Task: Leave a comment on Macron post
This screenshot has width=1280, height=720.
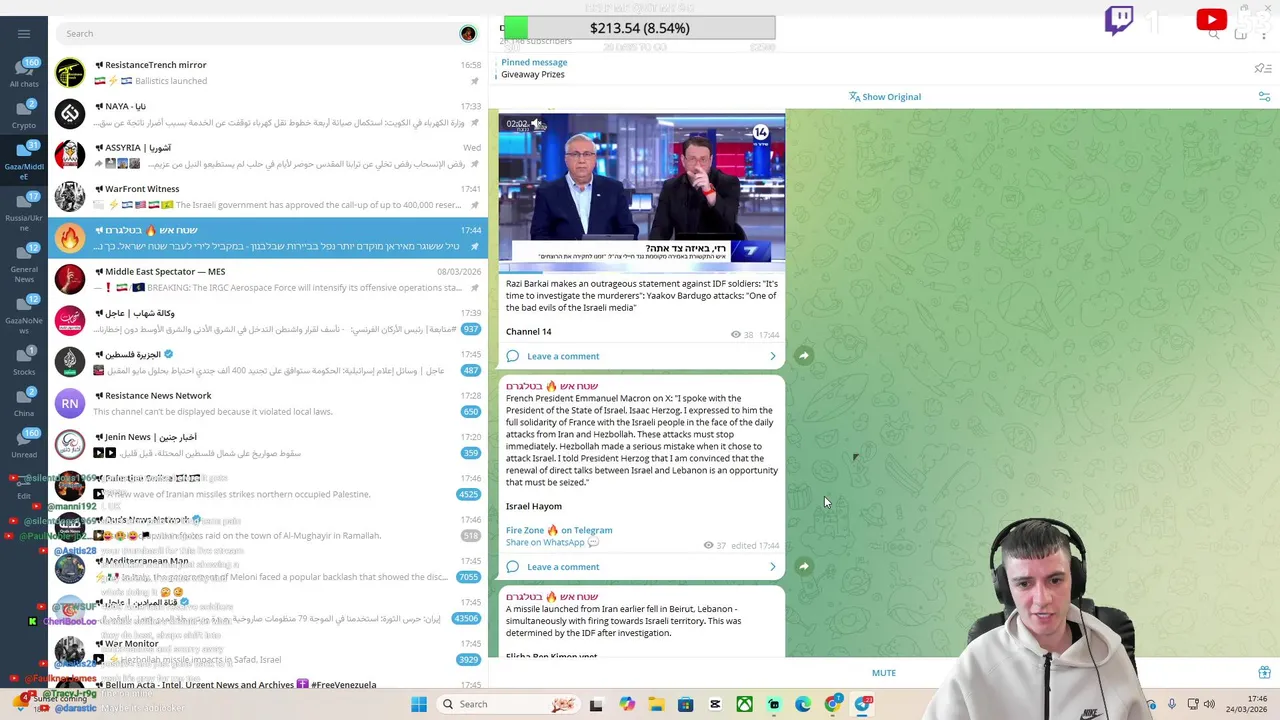Action: 563,567
